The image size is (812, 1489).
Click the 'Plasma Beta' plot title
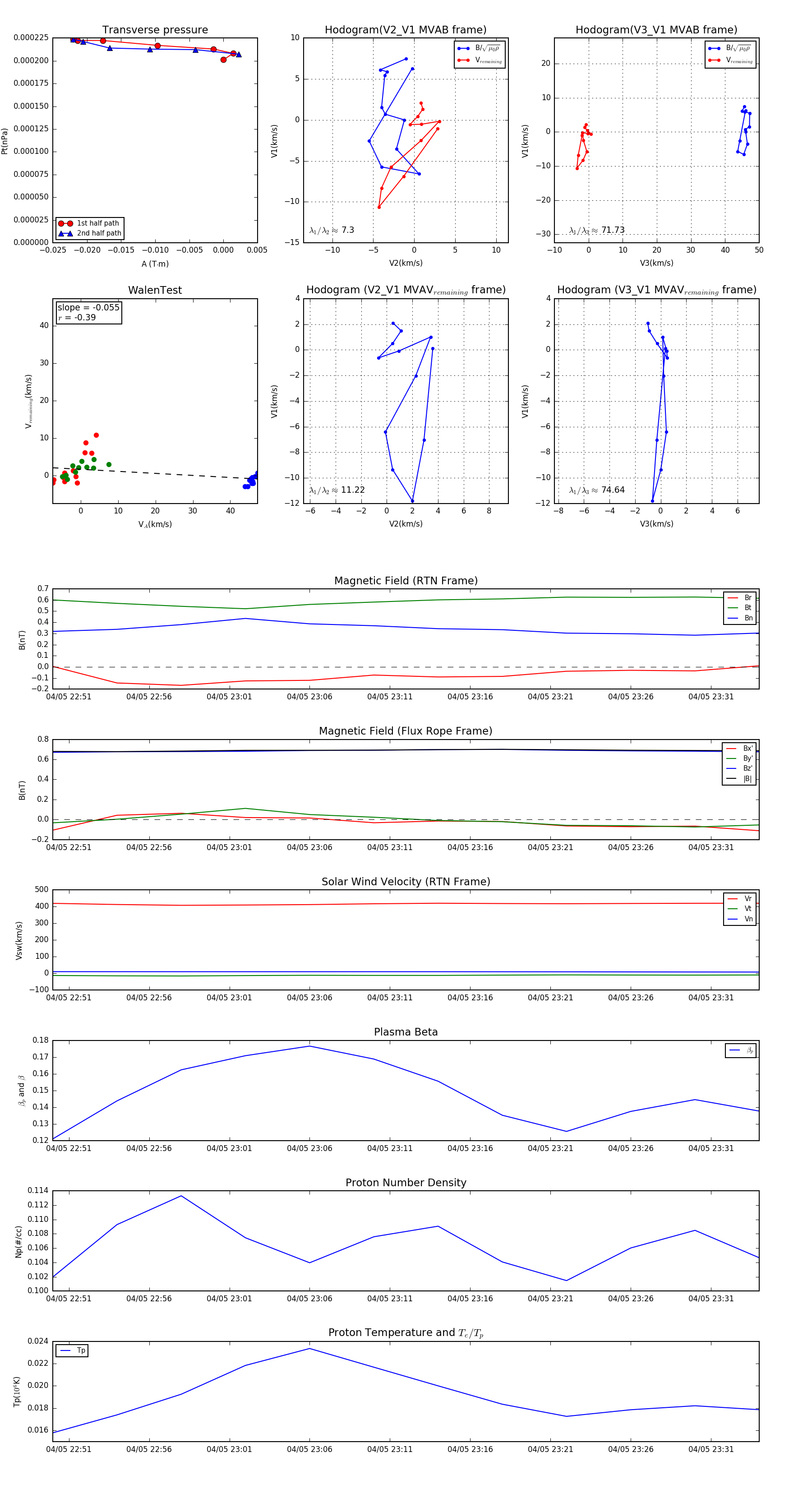pos(406,1032)
